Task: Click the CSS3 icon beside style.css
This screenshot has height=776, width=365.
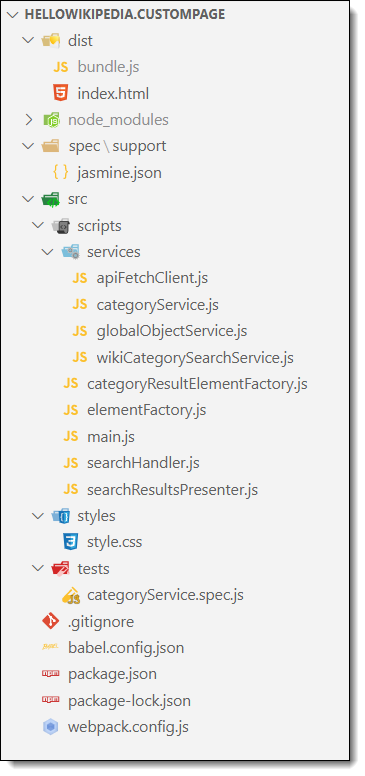Action: click(x=70, y=542)
